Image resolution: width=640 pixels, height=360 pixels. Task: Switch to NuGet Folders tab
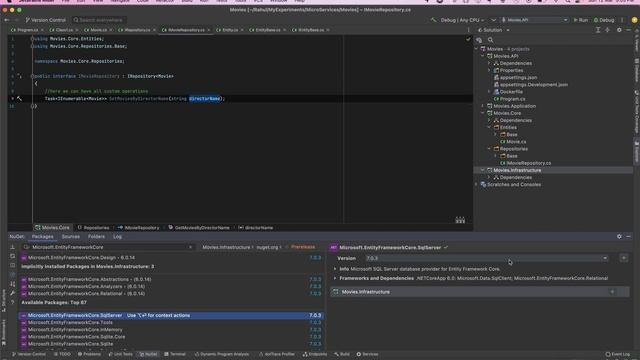coord(96,237)
